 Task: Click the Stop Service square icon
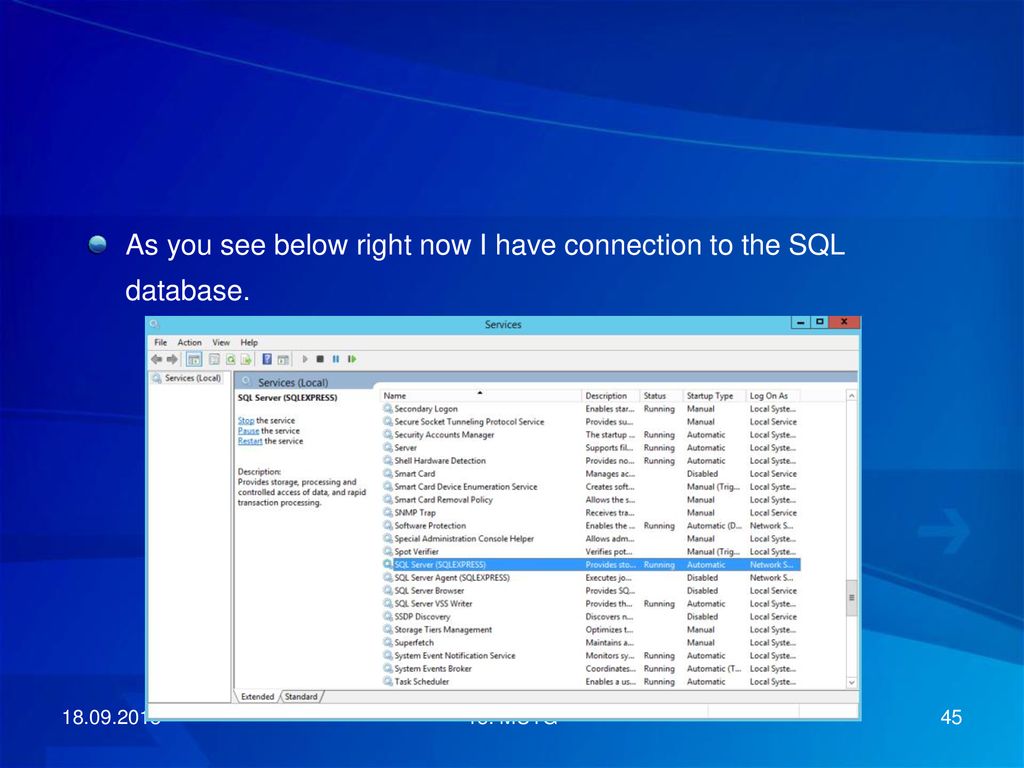tap(320, 359)
